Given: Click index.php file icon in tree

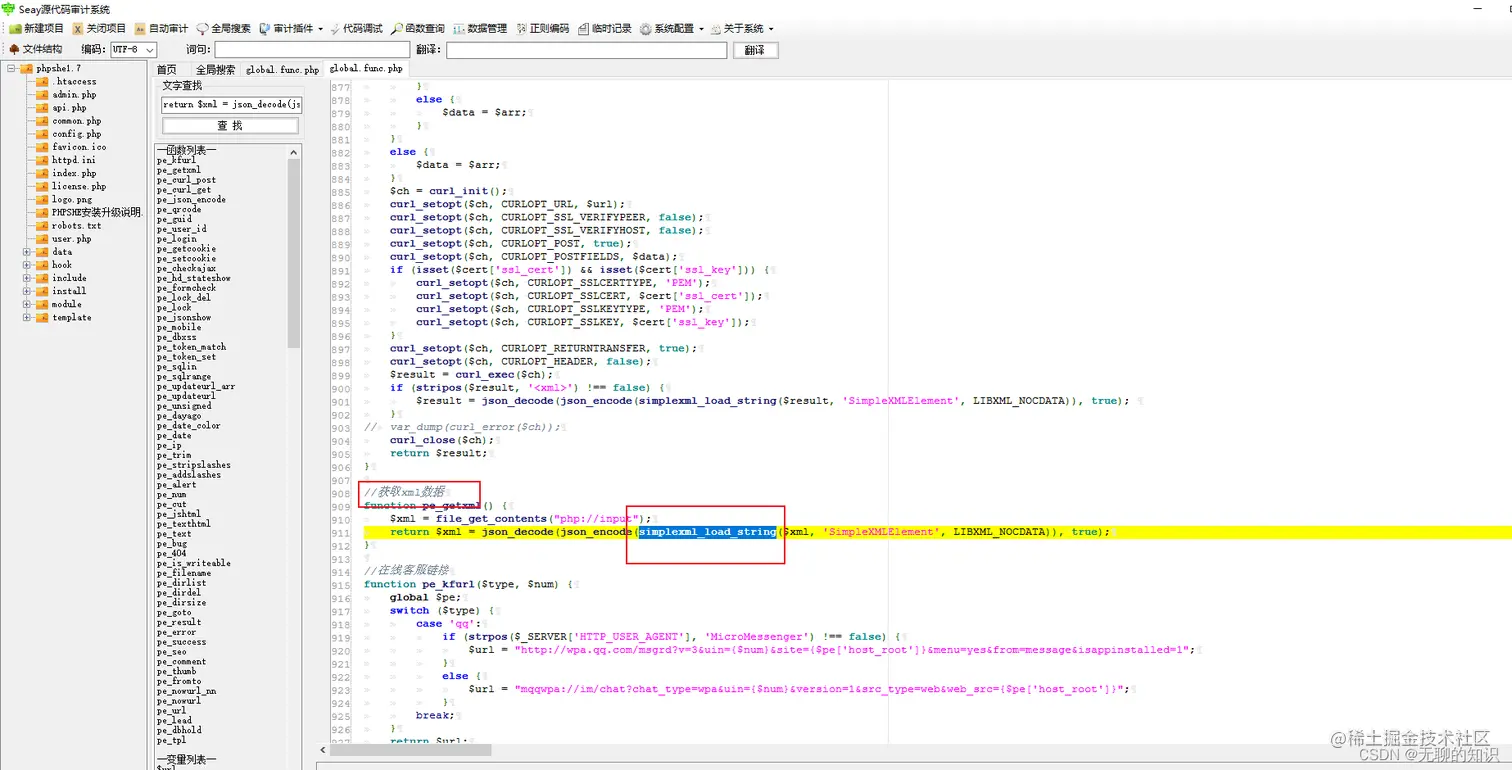Looking at the screenshot, I should pyautogui.click(x=42, y=173).
